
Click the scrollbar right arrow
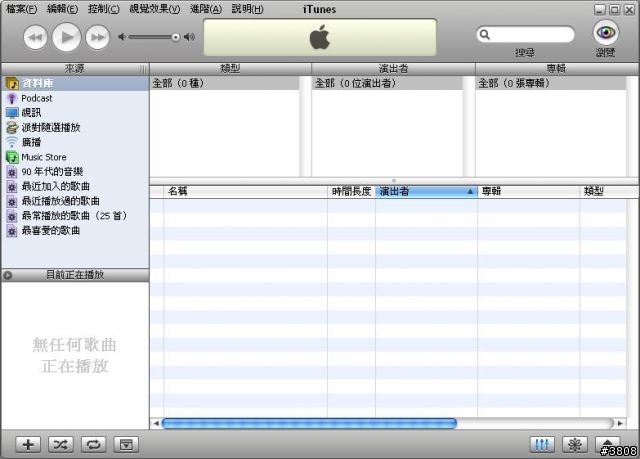click(620, 424)
